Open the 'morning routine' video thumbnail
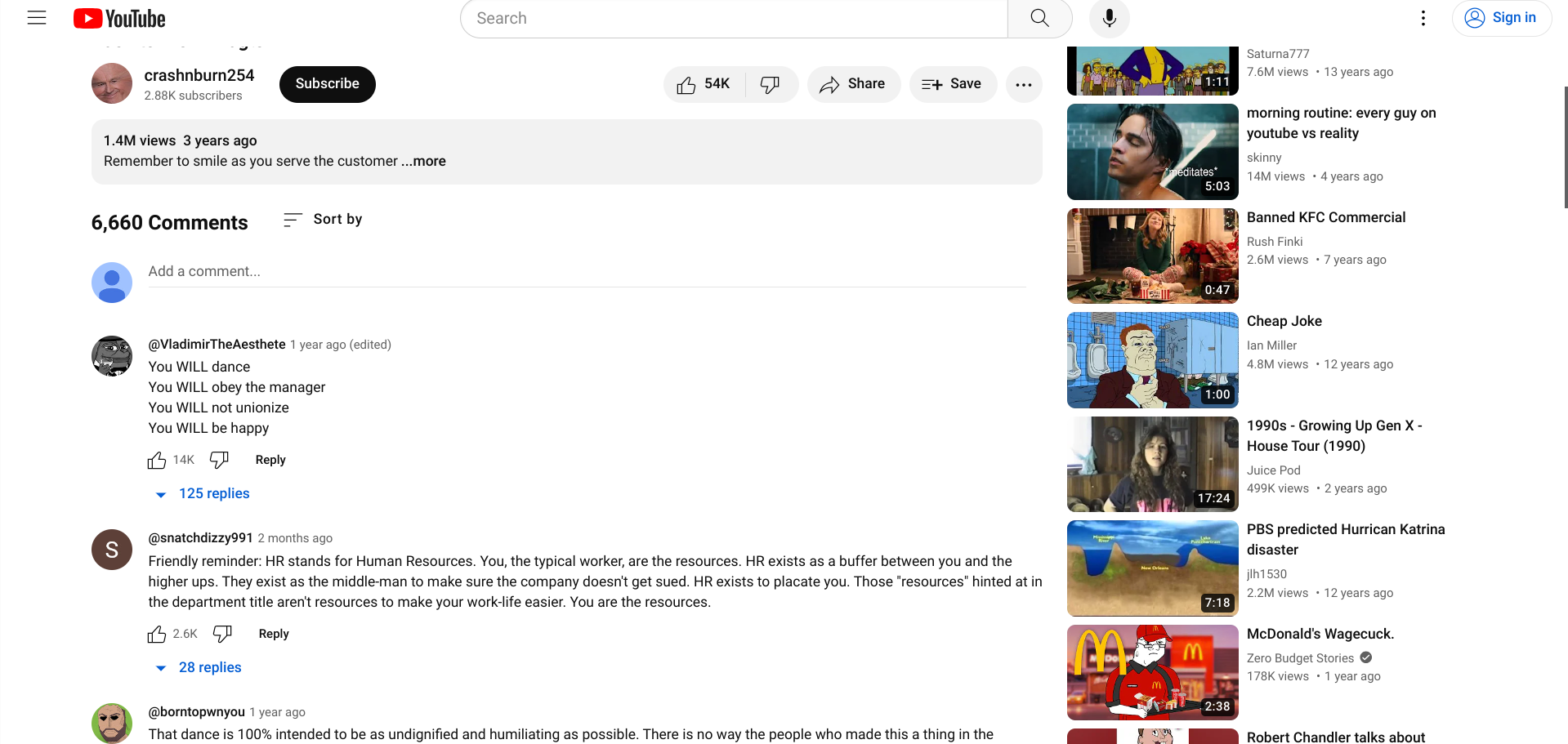Viewport: 1568px width, 744px height. (x=1152, y=152)
